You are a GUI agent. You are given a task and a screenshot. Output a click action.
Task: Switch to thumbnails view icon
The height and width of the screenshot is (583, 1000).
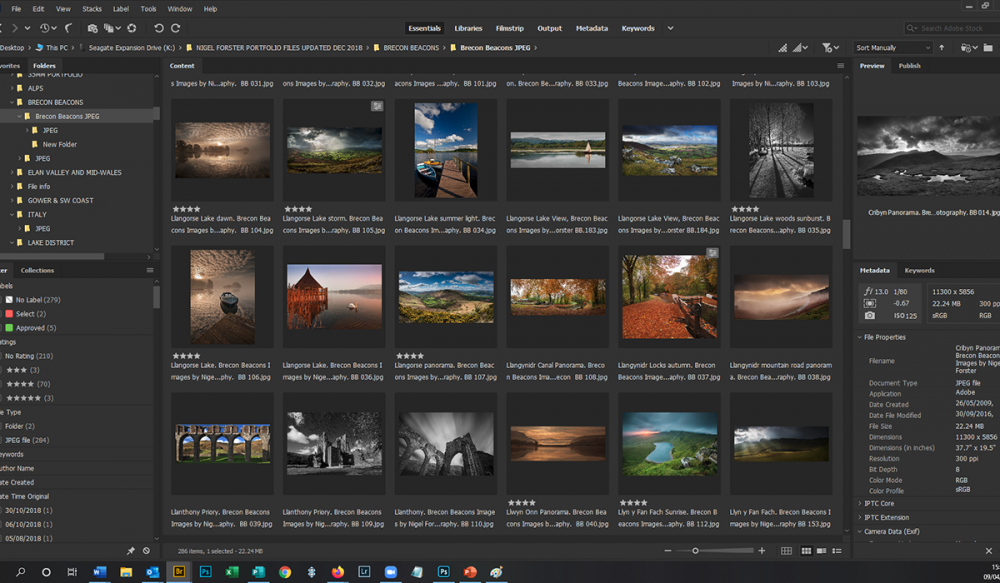pyautogui.click(x=806, y=550)
